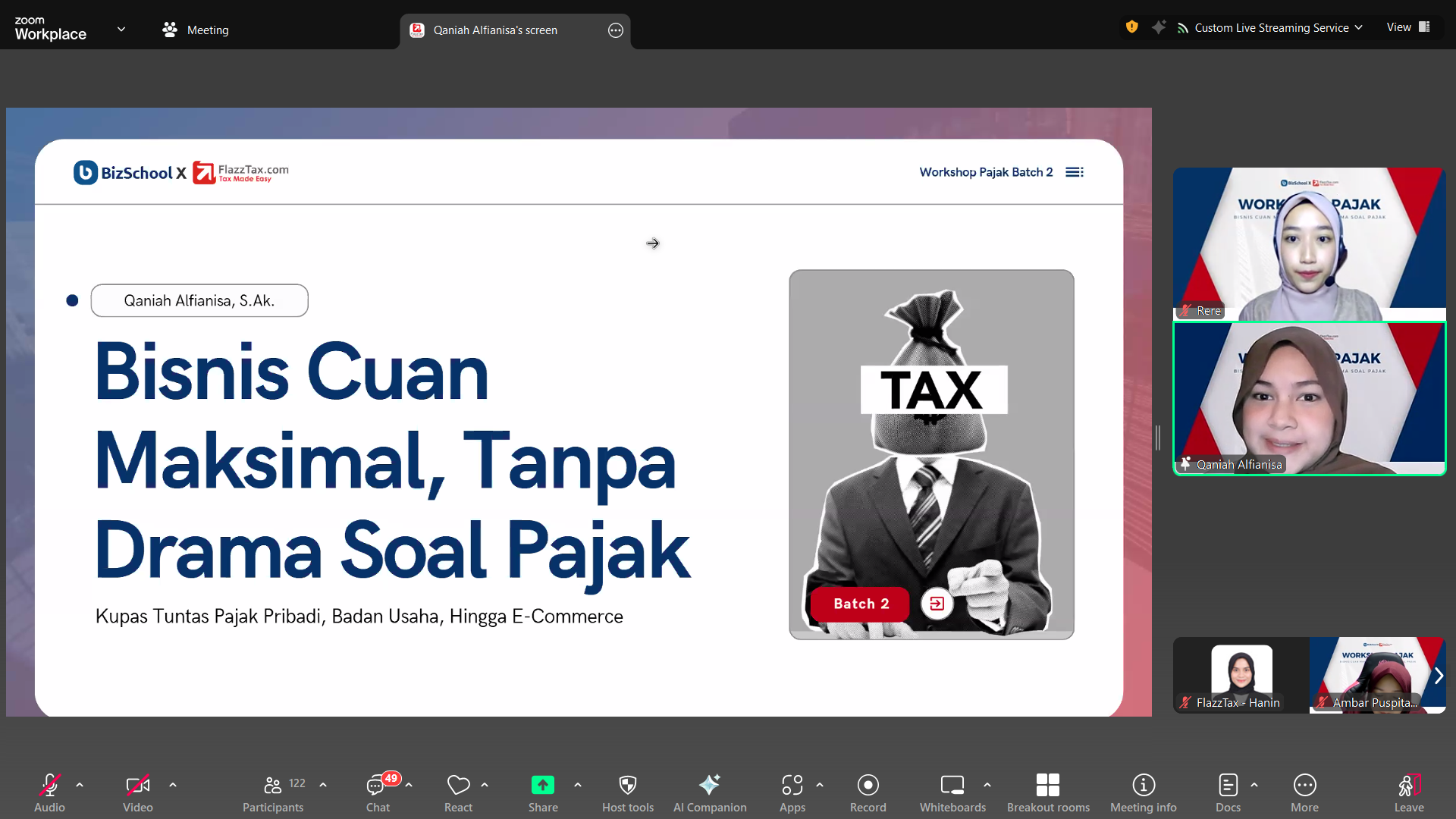Start recording with Record button
The width and height of the screenshot is (1456, 819).
coord(868,785)
